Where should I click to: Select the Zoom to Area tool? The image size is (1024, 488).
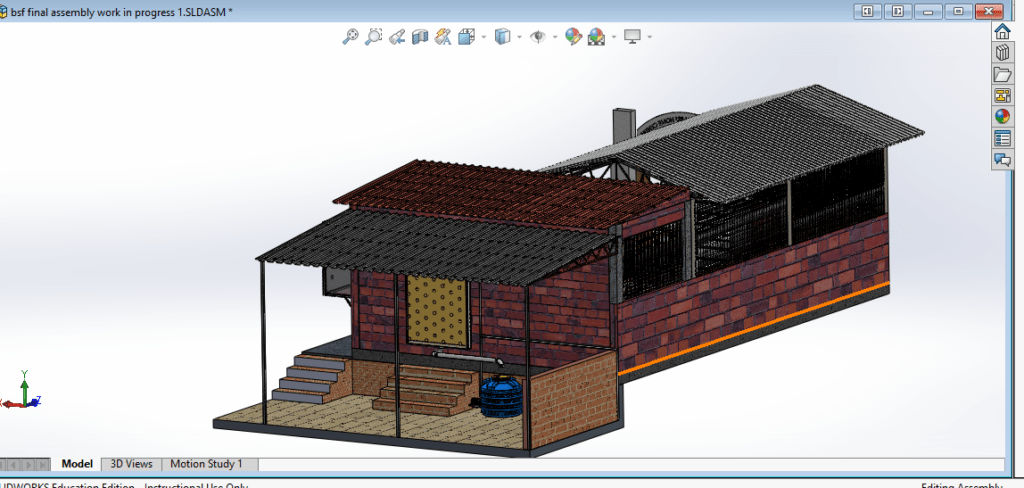click(373, 37)
